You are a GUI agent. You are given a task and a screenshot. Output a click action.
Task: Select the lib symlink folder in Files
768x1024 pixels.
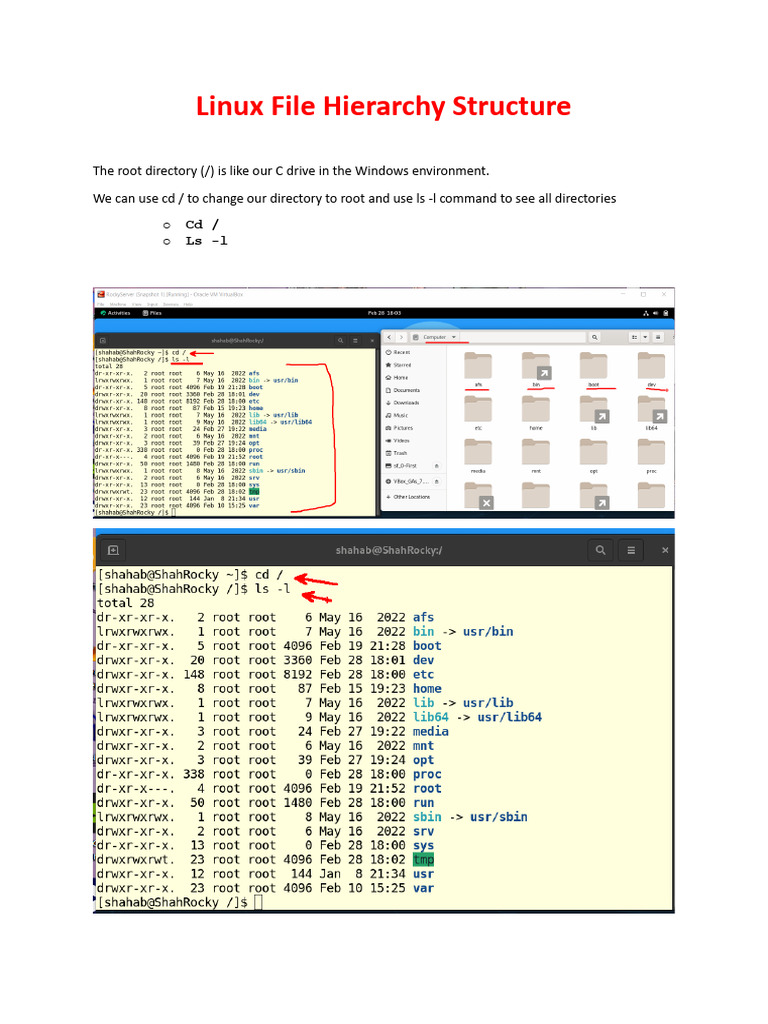(594, 409)
